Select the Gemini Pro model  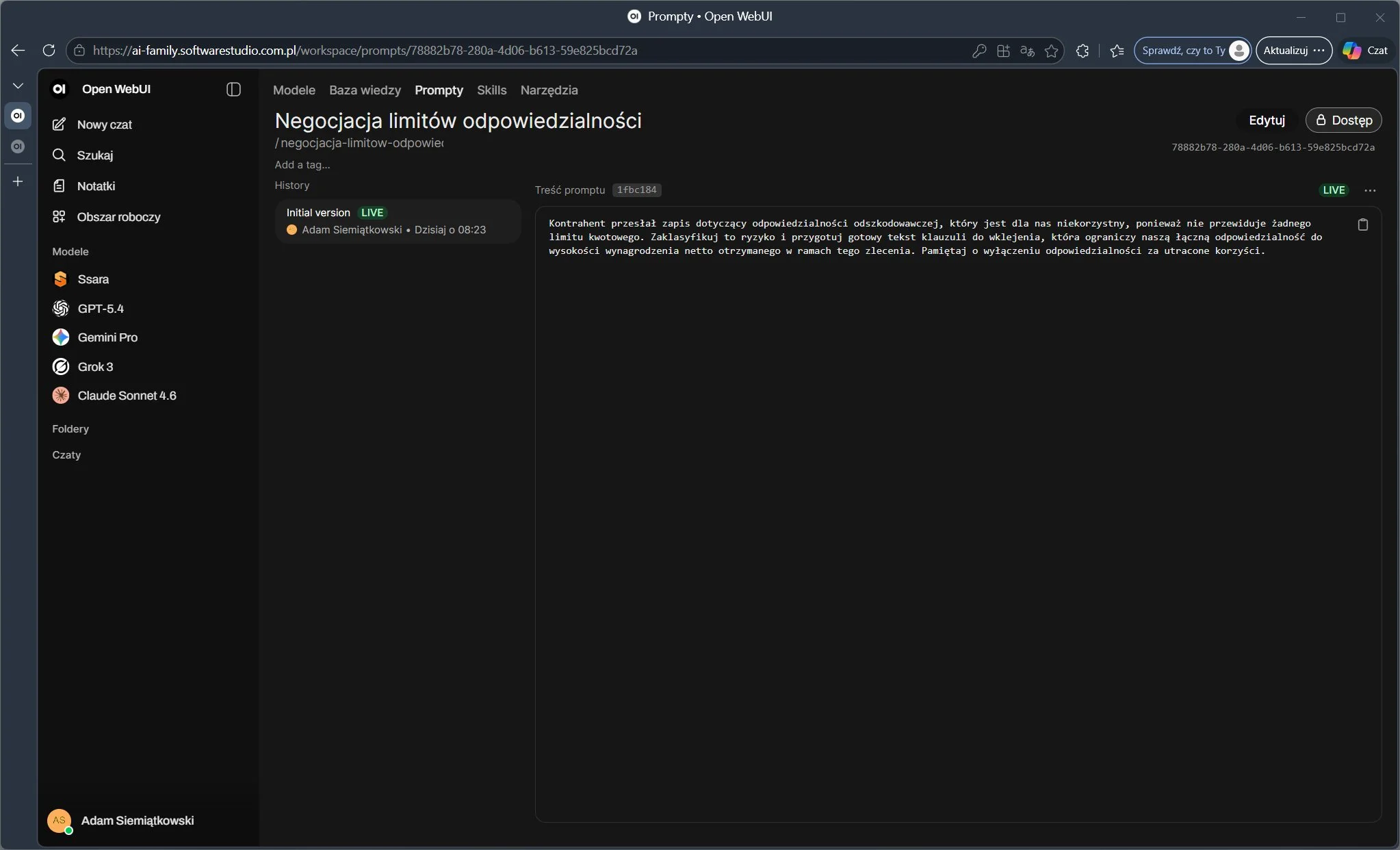[147, 337]
